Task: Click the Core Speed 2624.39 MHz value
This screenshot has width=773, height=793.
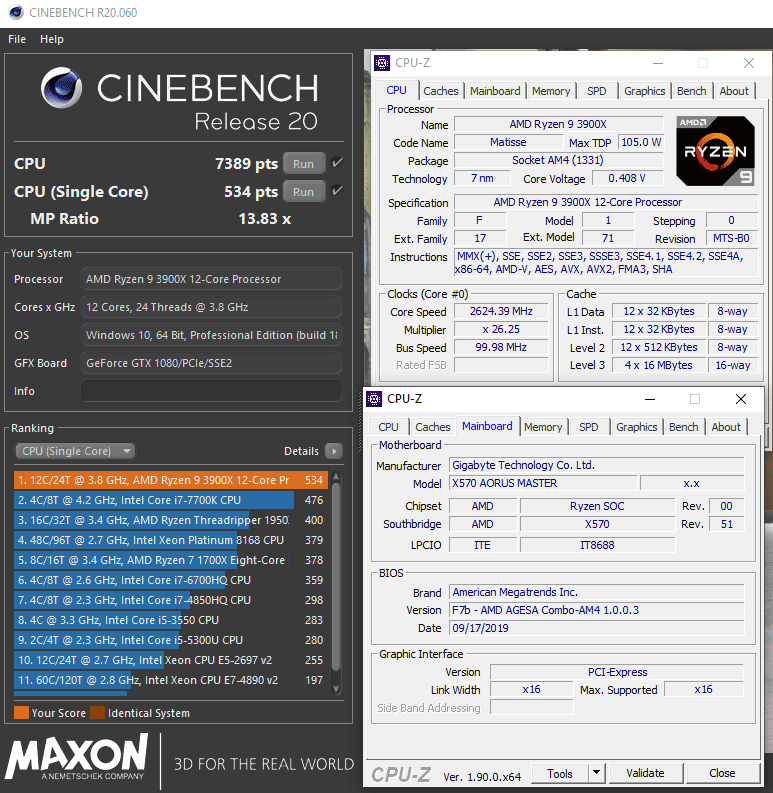Action: click(501, 311)
